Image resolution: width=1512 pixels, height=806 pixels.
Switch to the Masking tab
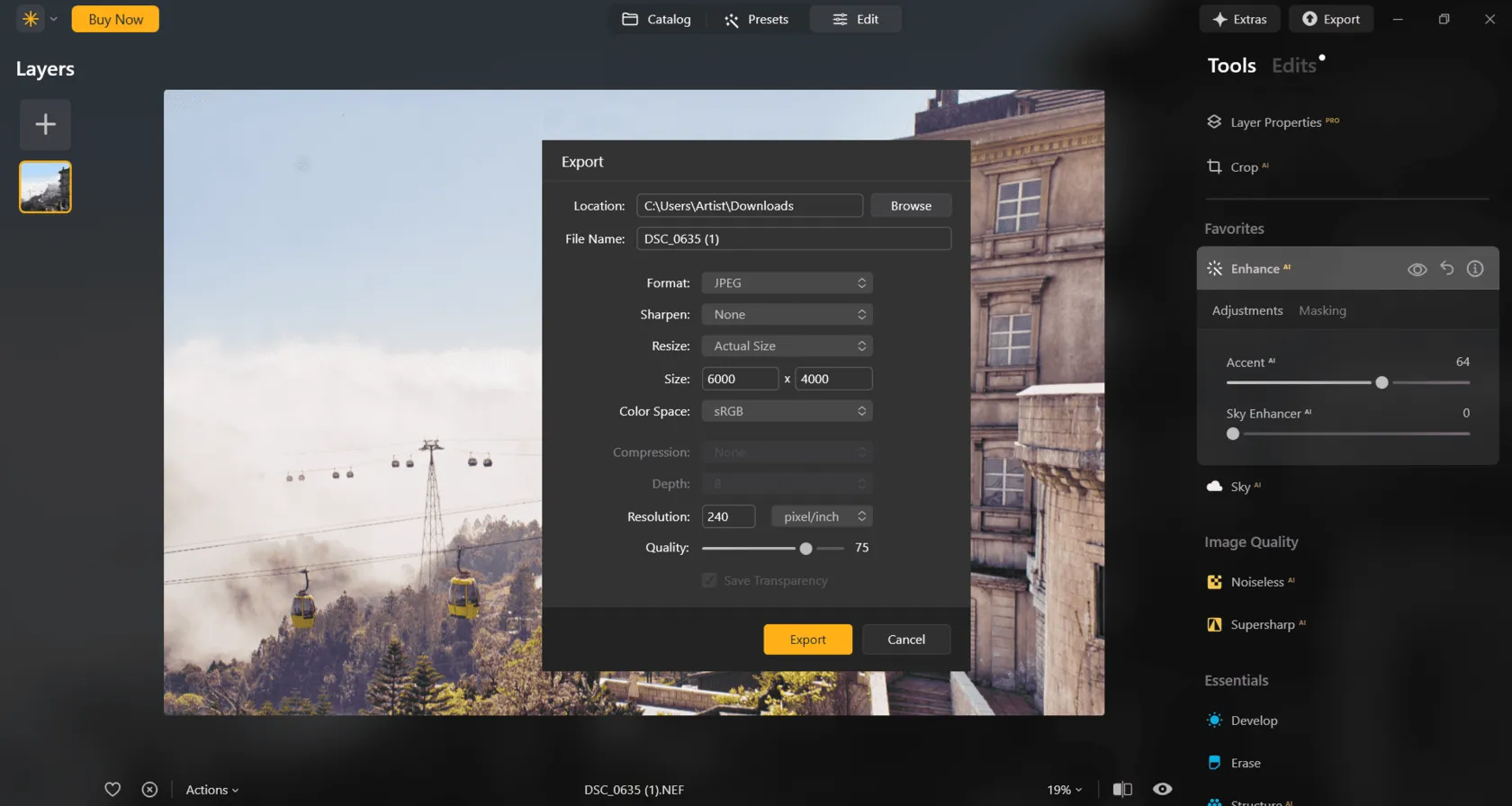pos(1322,310)
